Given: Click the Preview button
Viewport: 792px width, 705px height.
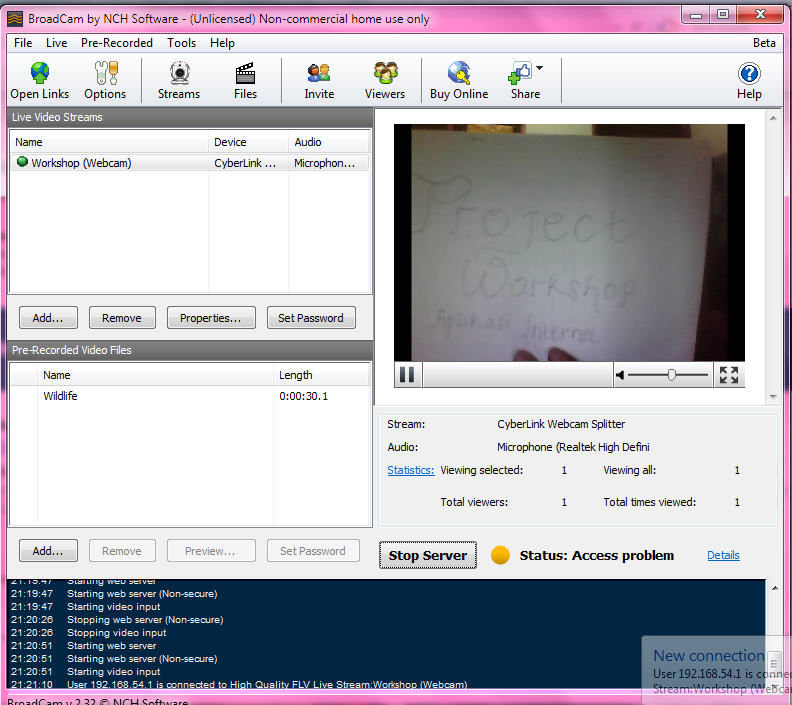Looking at the screenshot, I should pos(211,550).
